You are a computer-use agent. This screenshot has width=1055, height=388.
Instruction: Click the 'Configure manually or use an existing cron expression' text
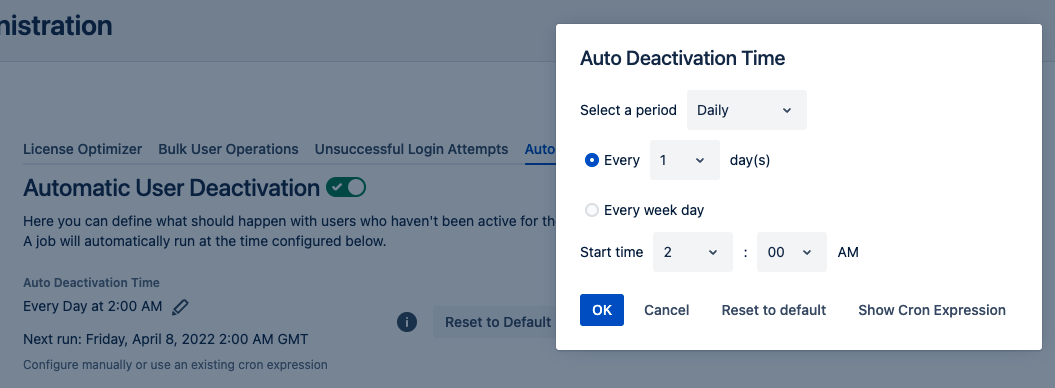pyautogui.click(x=175, y=365)
